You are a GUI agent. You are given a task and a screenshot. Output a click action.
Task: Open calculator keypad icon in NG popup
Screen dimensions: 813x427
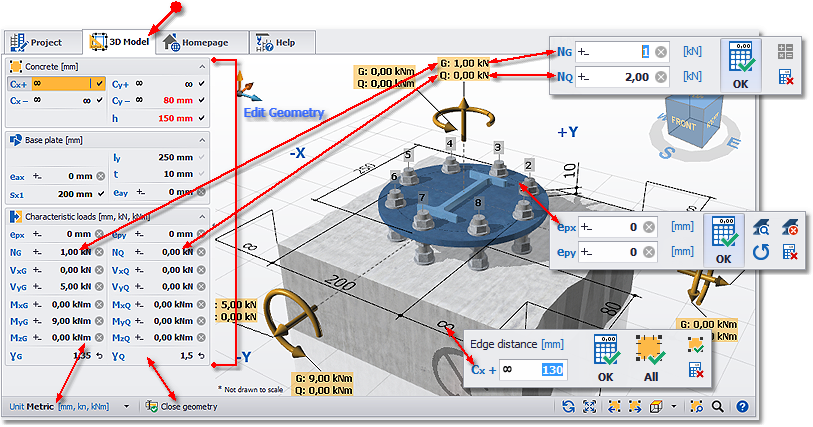[x=786, y=51]
